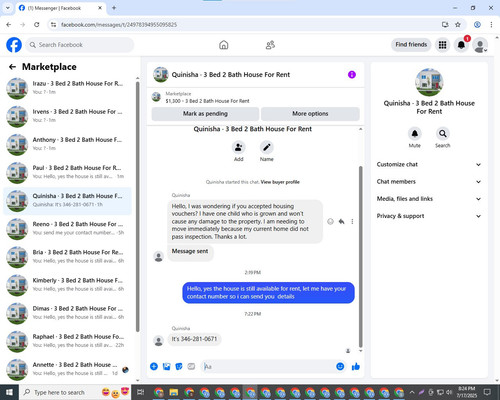The height and width of the screenshot is (400, 500).
Task: Open the emoji picker in message box
Action: 340,367
